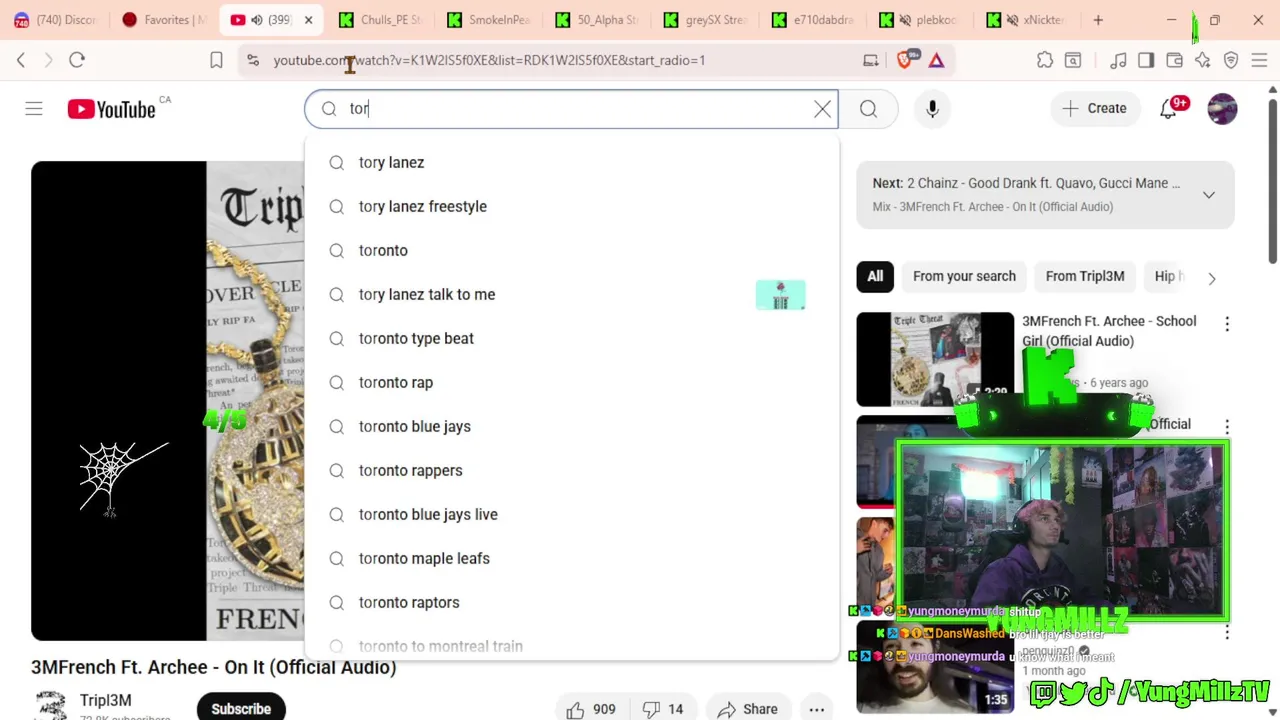This screenshot has height=720, width=1280.
Task: Open the tab search icon
Action: point(1073,60)
